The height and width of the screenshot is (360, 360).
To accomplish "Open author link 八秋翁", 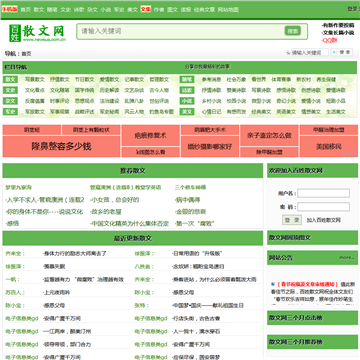I will 143,266.
